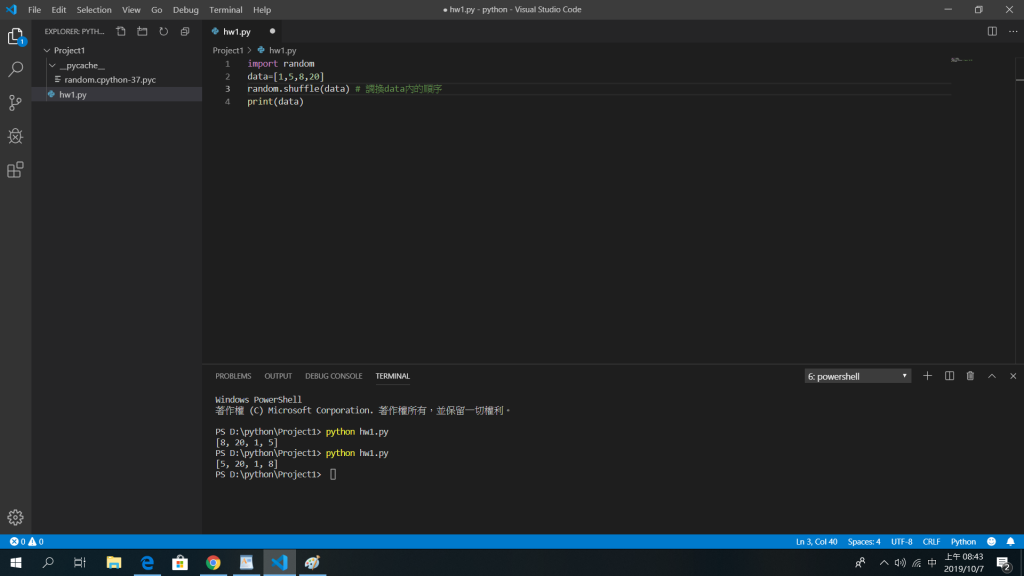This screenshot has height=576, width=1024.
Task: Go to line via Ln 3, Col 40
Action: 816,541
